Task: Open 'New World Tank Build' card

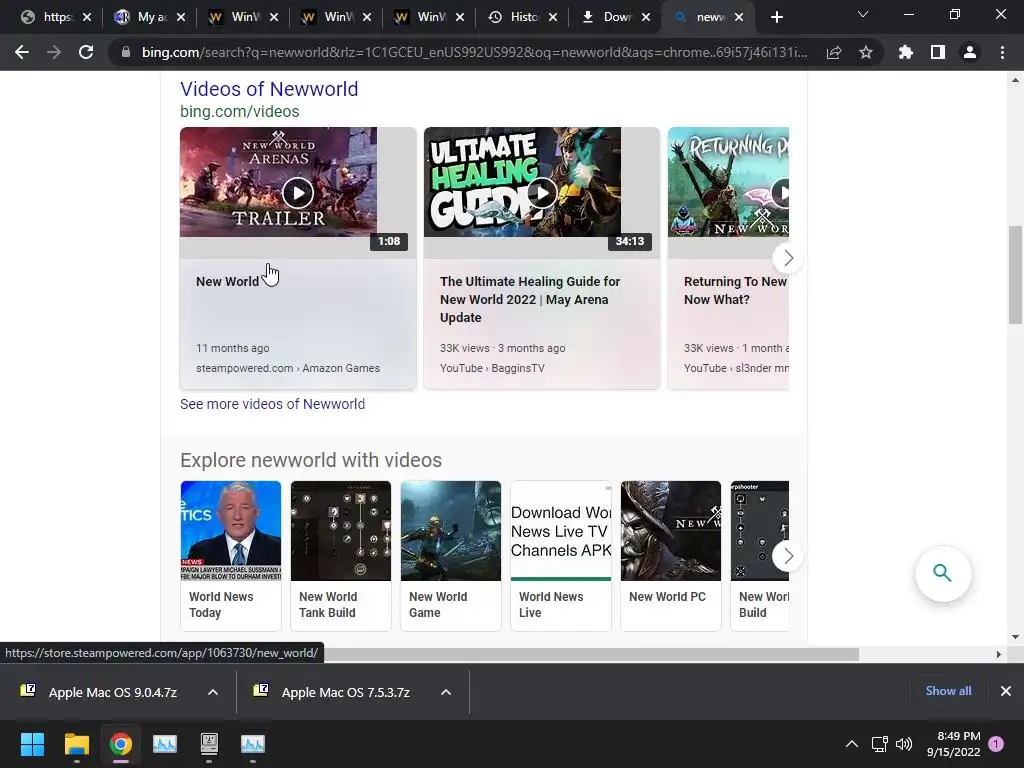Action: pyautogui.click(x=341, y=556)
